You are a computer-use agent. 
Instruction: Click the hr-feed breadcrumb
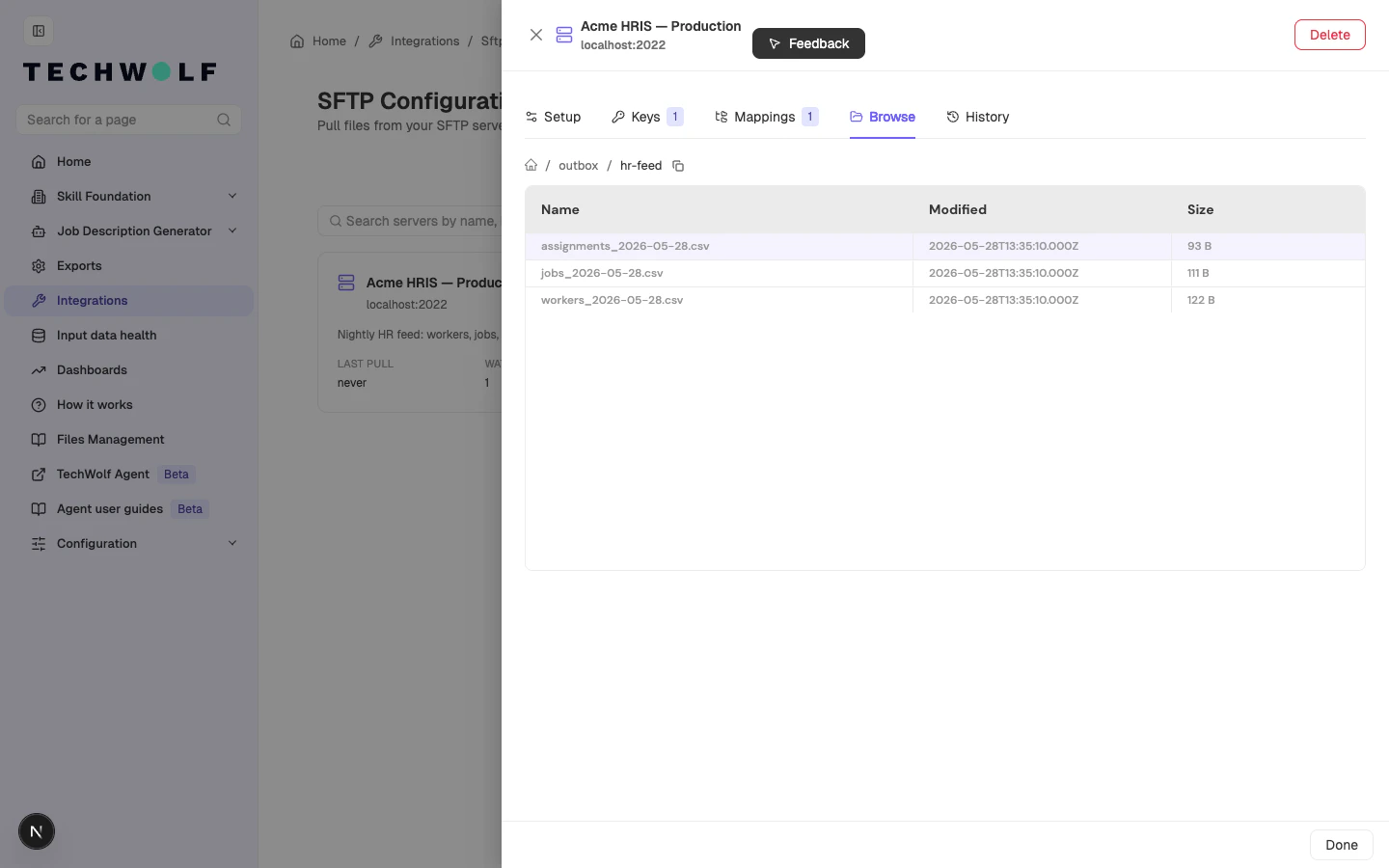tap(640, 166)
